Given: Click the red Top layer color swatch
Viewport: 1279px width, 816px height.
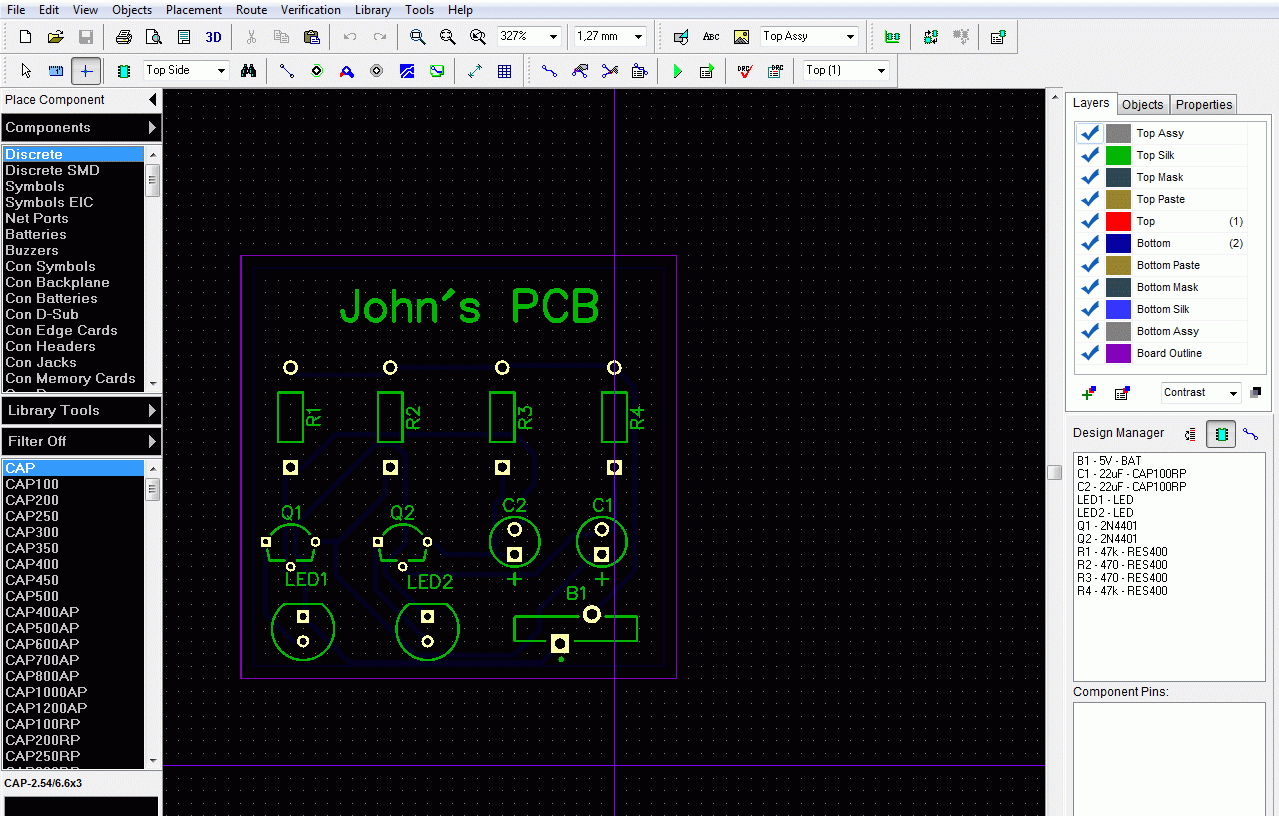Looking at the screenshot, I should [1118, 221].
